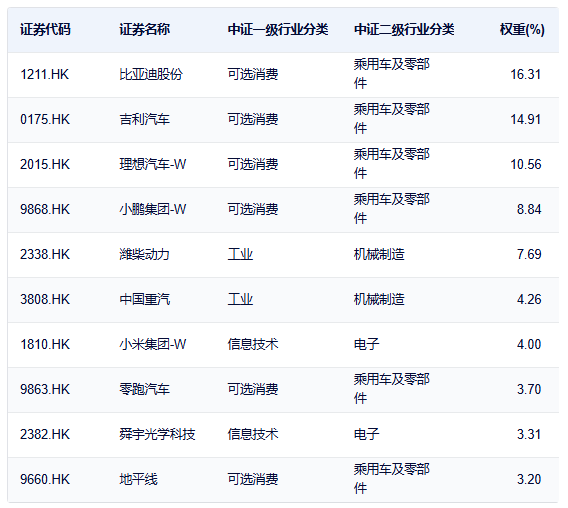Click the security name 小鹏集团-W

point(153,209)
